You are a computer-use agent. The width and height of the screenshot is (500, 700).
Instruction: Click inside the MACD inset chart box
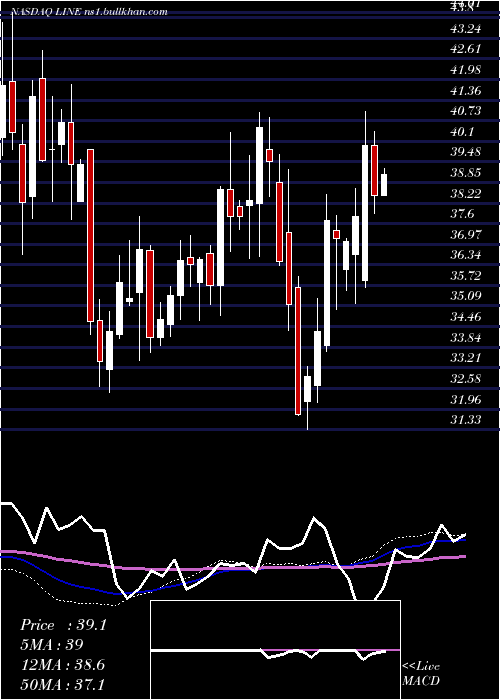(x=275, y=650)
